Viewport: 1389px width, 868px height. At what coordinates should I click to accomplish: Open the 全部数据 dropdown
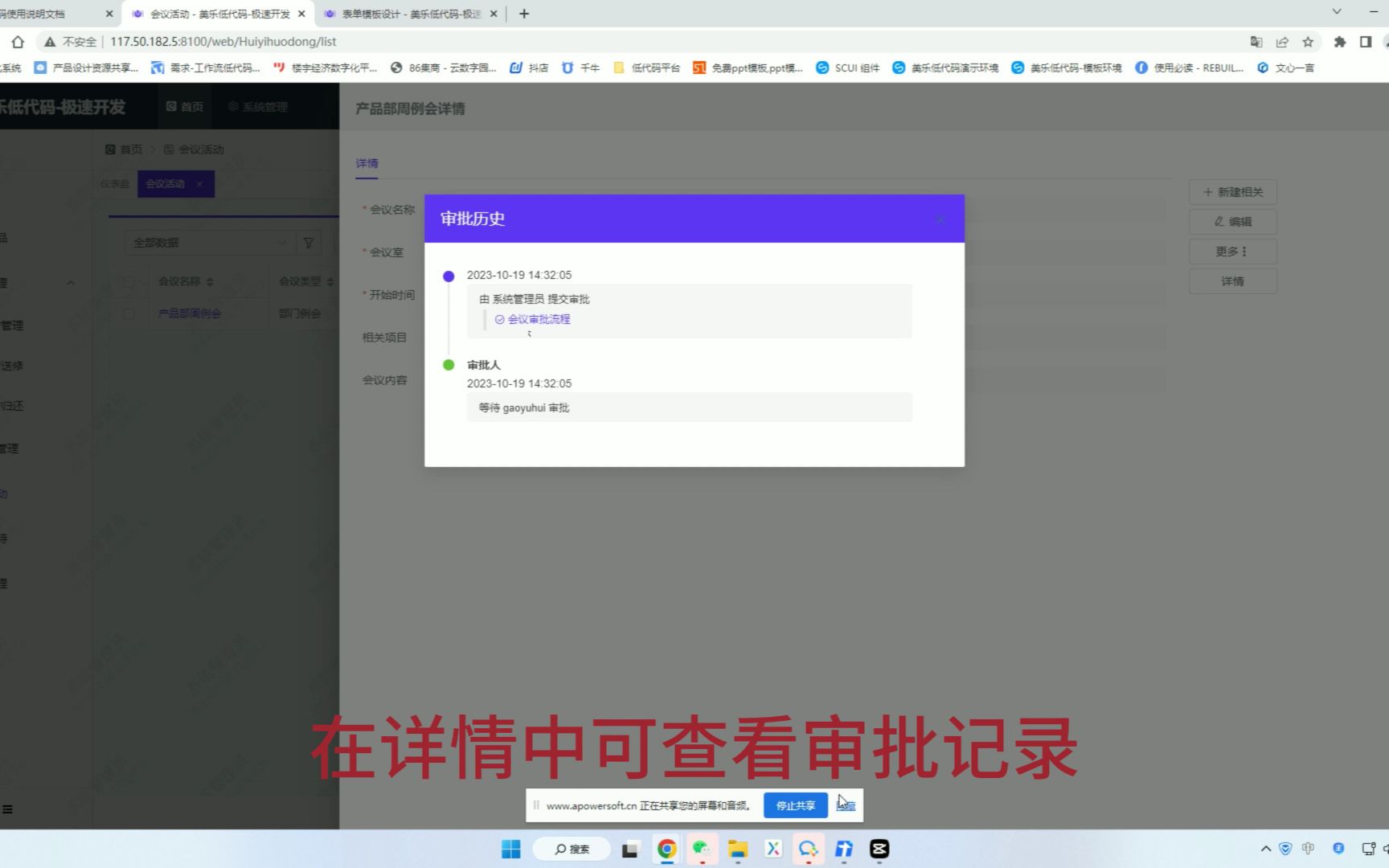207,242
